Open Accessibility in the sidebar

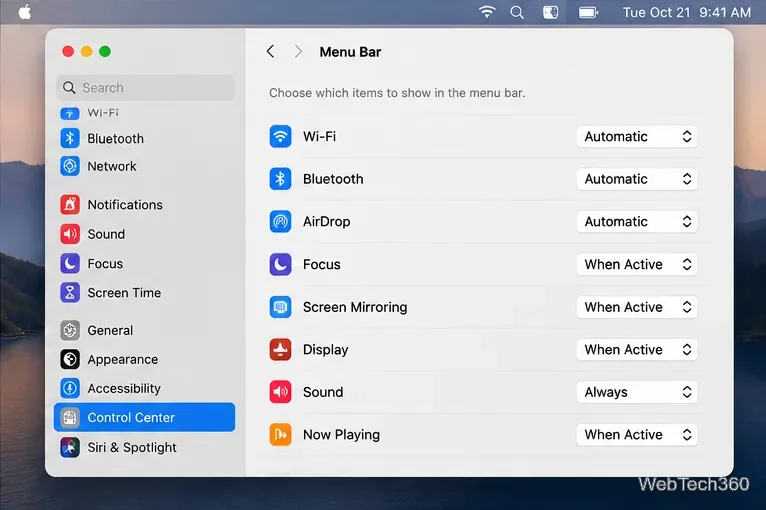(x=145, y=388)
